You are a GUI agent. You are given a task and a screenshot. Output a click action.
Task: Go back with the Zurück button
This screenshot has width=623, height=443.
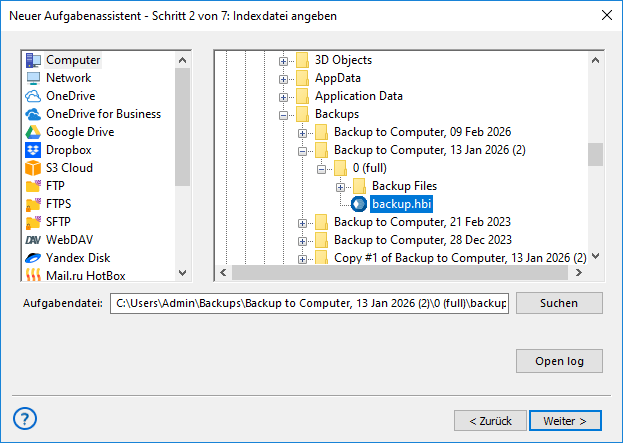(x=490, y=421)
